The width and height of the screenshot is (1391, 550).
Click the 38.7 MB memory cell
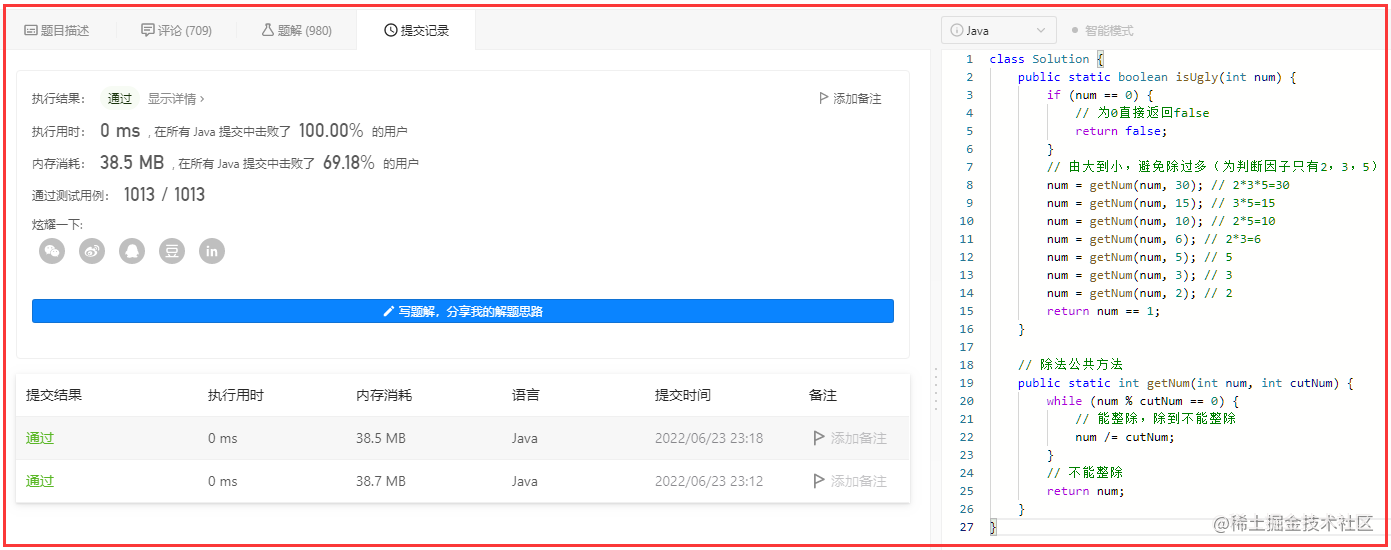coord(381,481)
